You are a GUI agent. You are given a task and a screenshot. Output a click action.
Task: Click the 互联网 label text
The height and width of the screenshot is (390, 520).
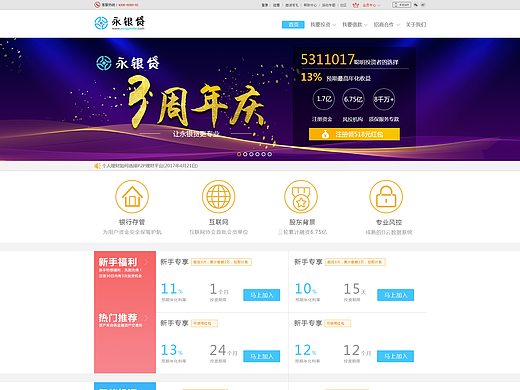[219, 222]
